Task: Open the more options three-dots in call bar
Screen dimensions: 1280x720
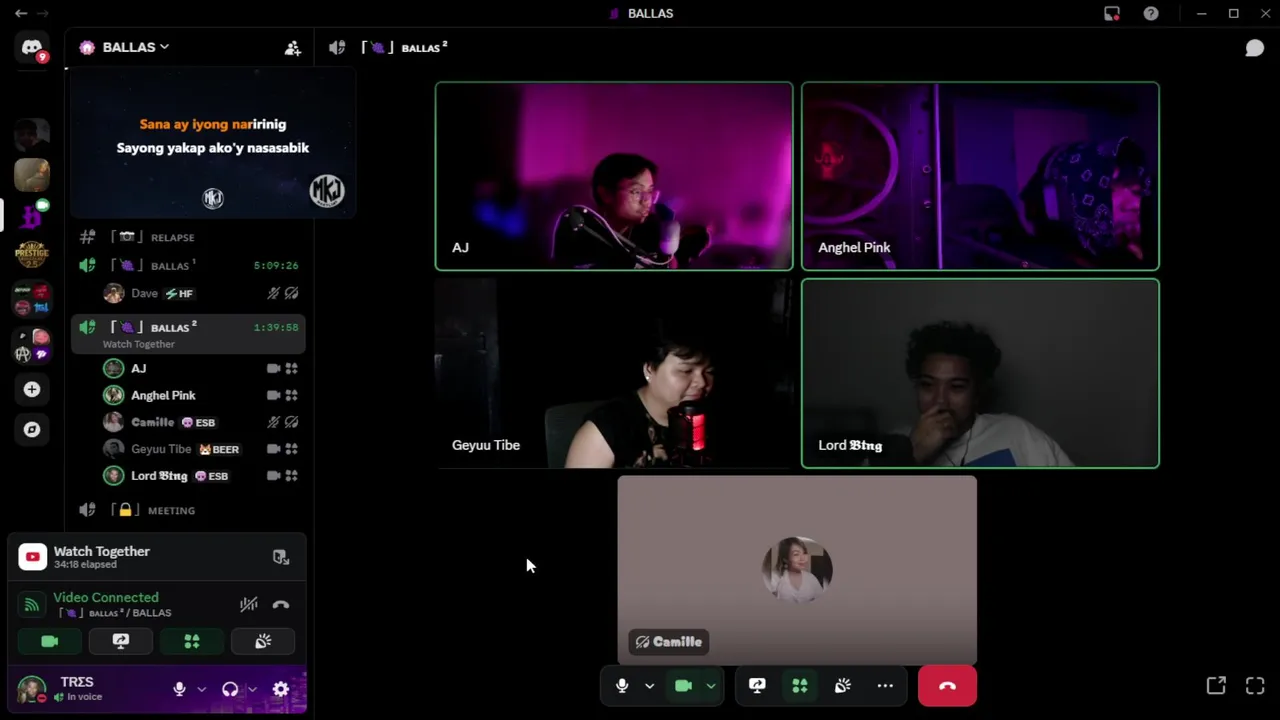Action: [885, 685]
